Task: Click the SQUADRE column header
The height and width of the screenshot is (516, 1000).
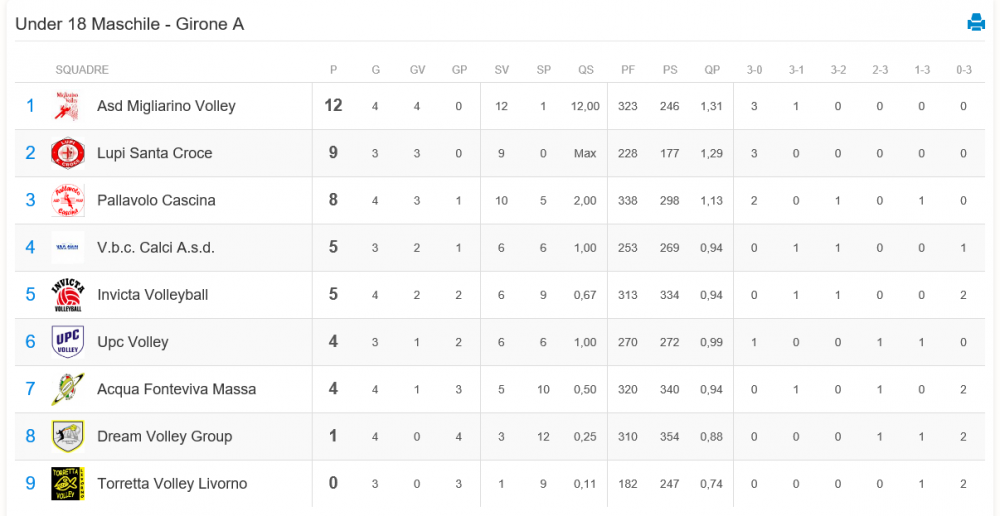Action: (x=82, y=70)
